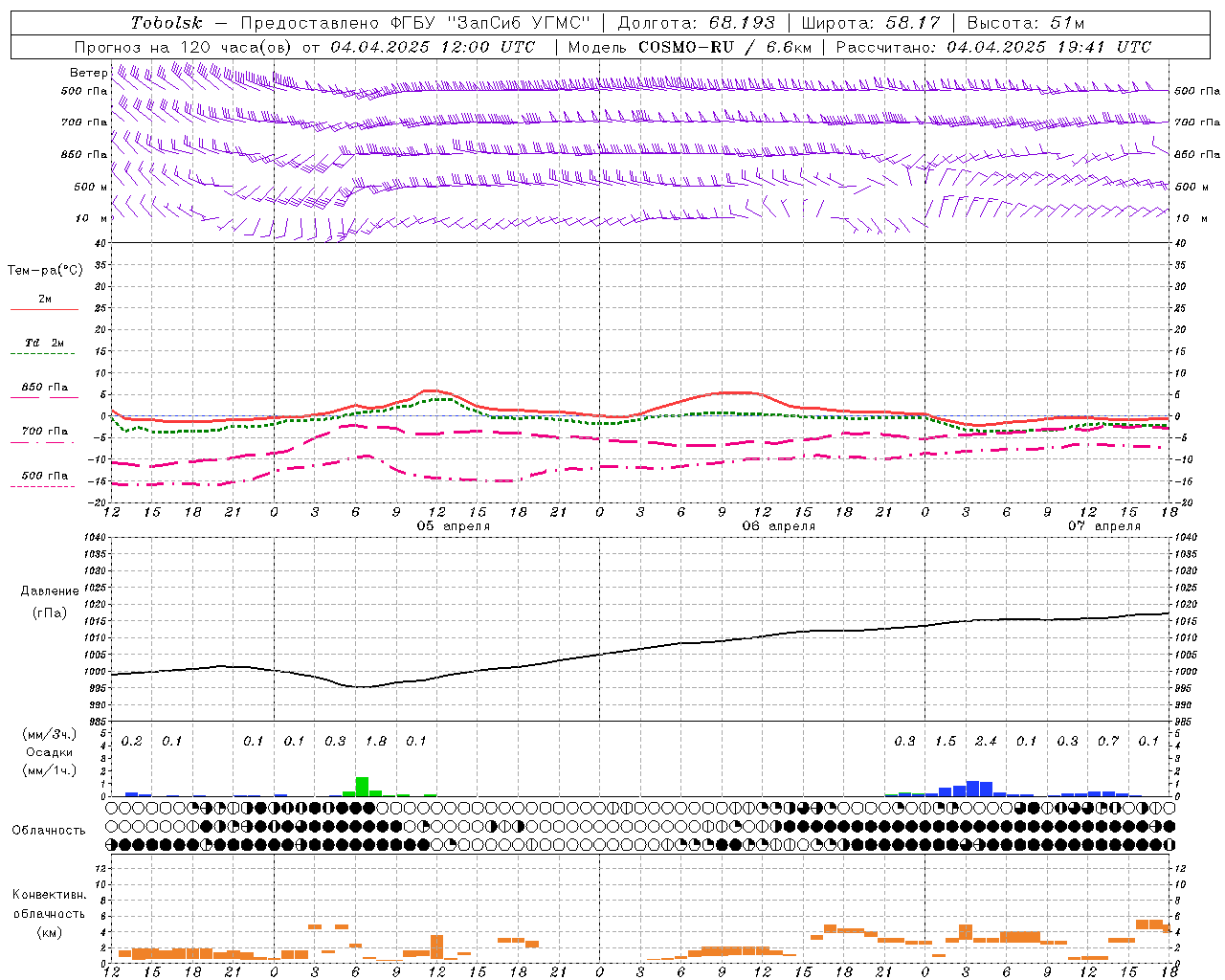Viewport: 1225px width, 980px height.
Task: Select the 06 апреля date label
Action: (779, 526)
